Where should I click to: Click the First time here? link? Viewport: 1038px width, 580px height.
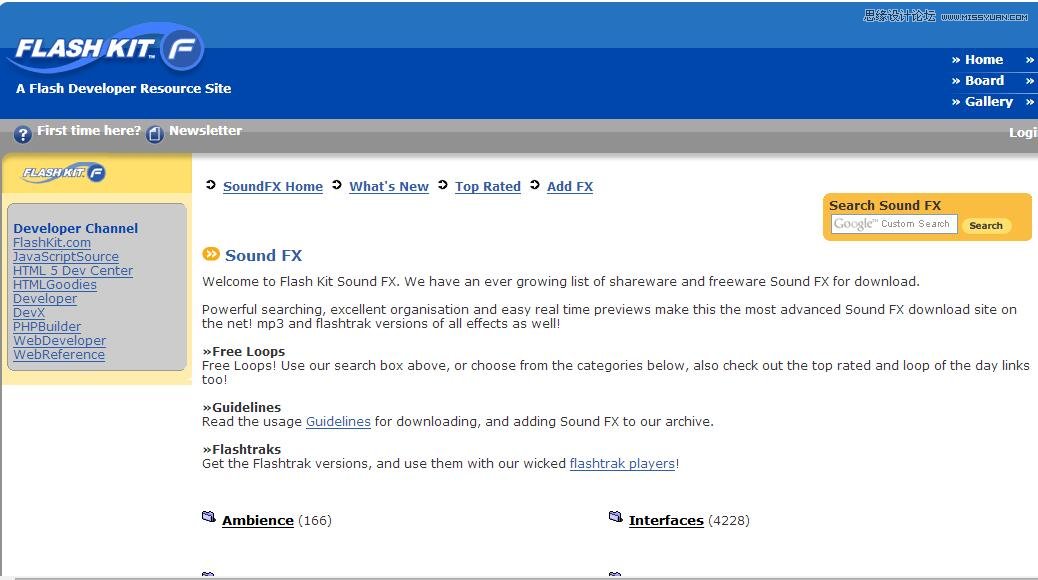89,130
